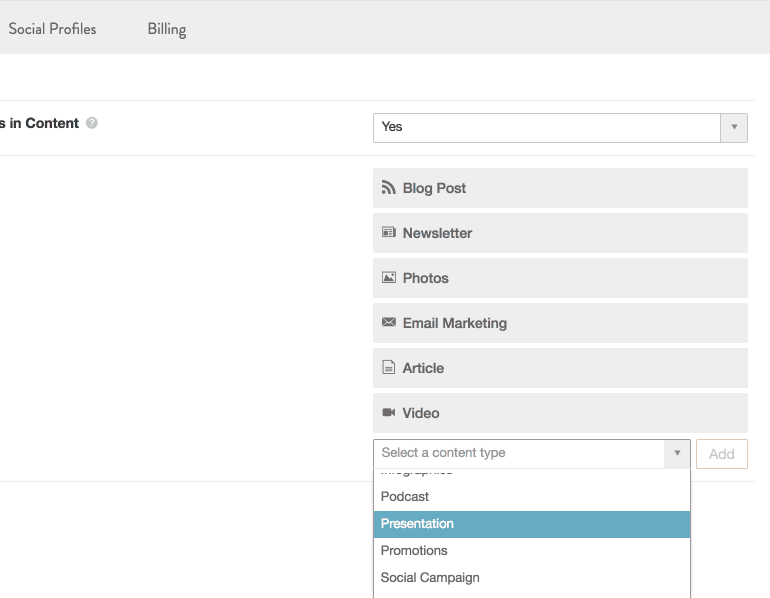The height and width of the screenshot is (598, 770).
Task: Click the help question mark icon
Action: tap(92, 124)
